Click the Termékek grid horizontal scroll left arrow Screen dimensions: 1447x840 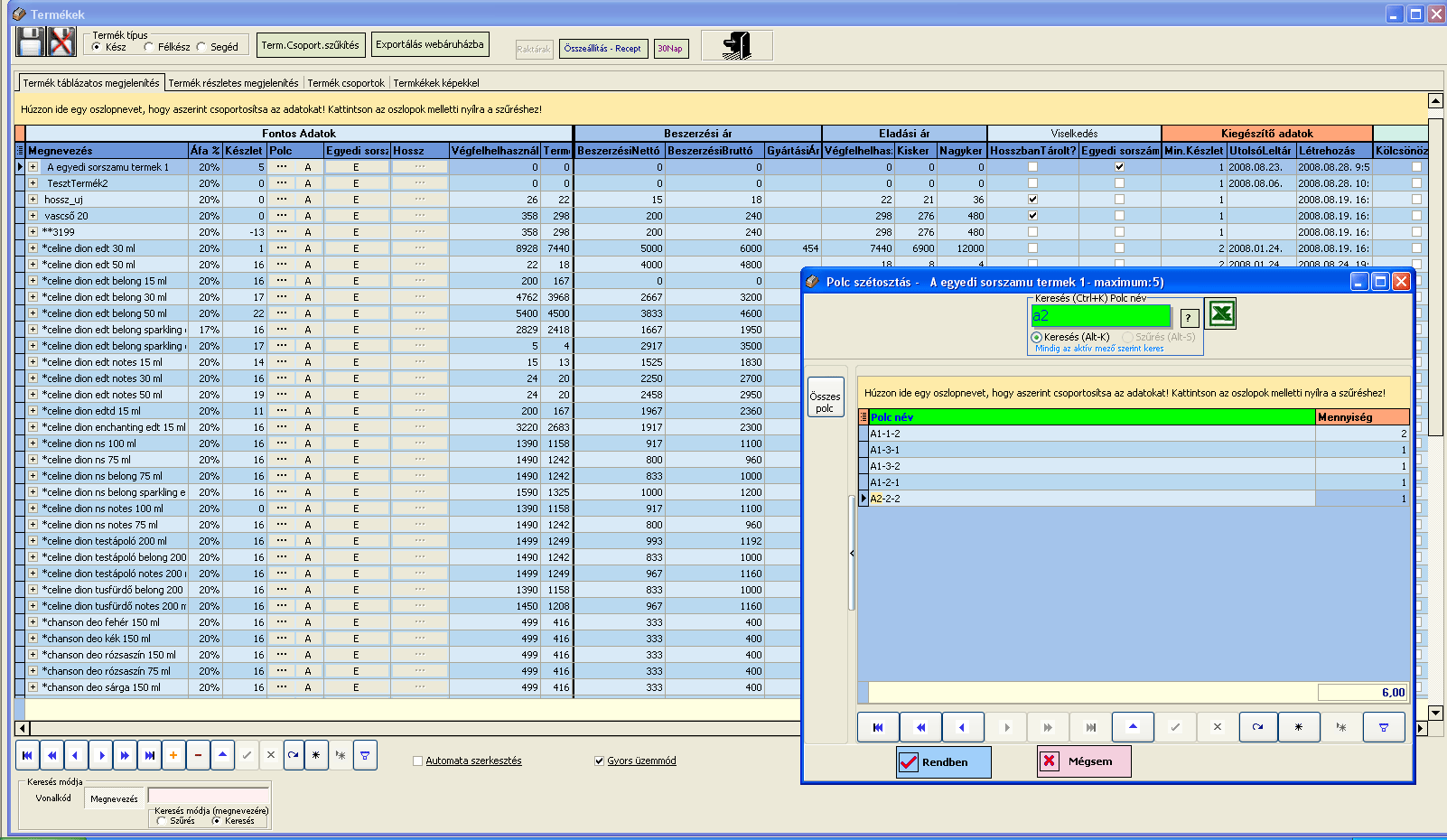pos(22,728)
